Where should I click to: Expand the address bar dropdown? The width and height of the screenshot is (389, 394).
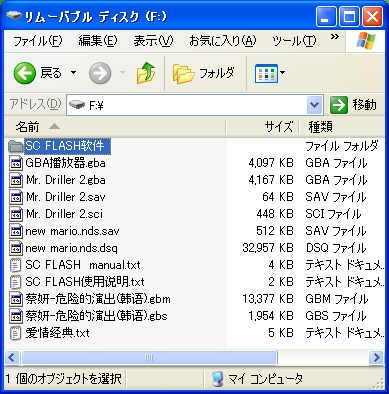coord(314,105)
